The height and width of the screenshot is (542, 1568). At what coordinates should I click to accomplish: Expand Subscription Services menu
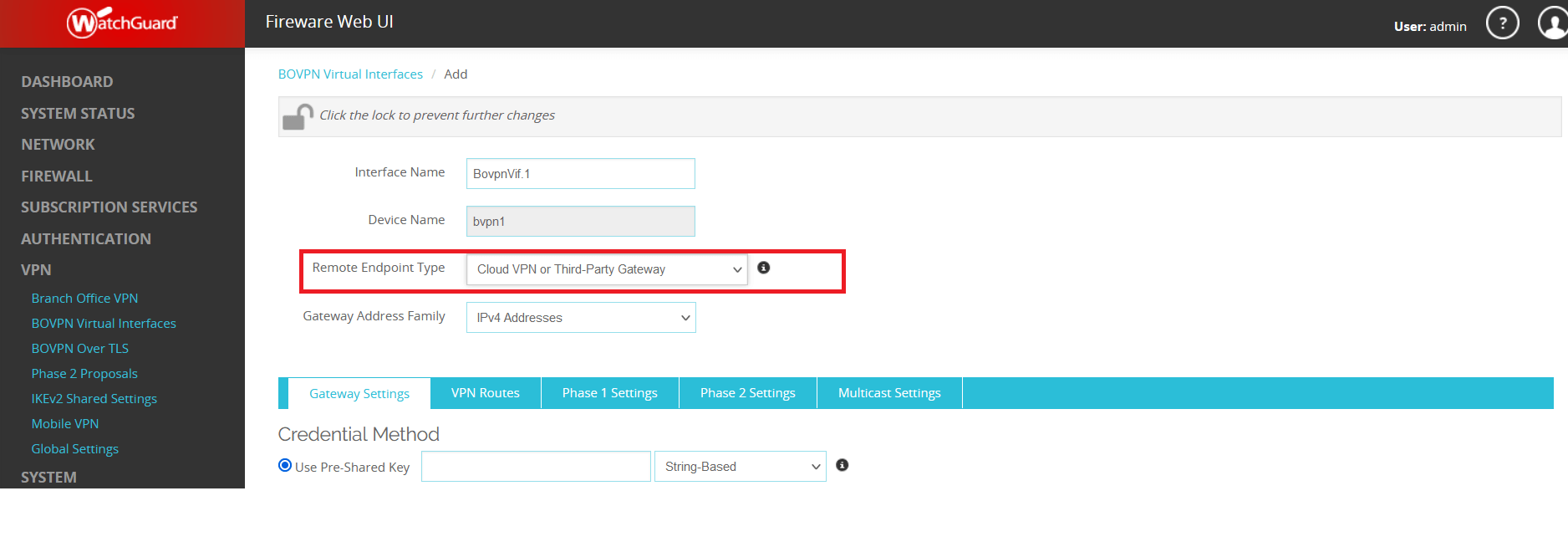coord(109,207)
